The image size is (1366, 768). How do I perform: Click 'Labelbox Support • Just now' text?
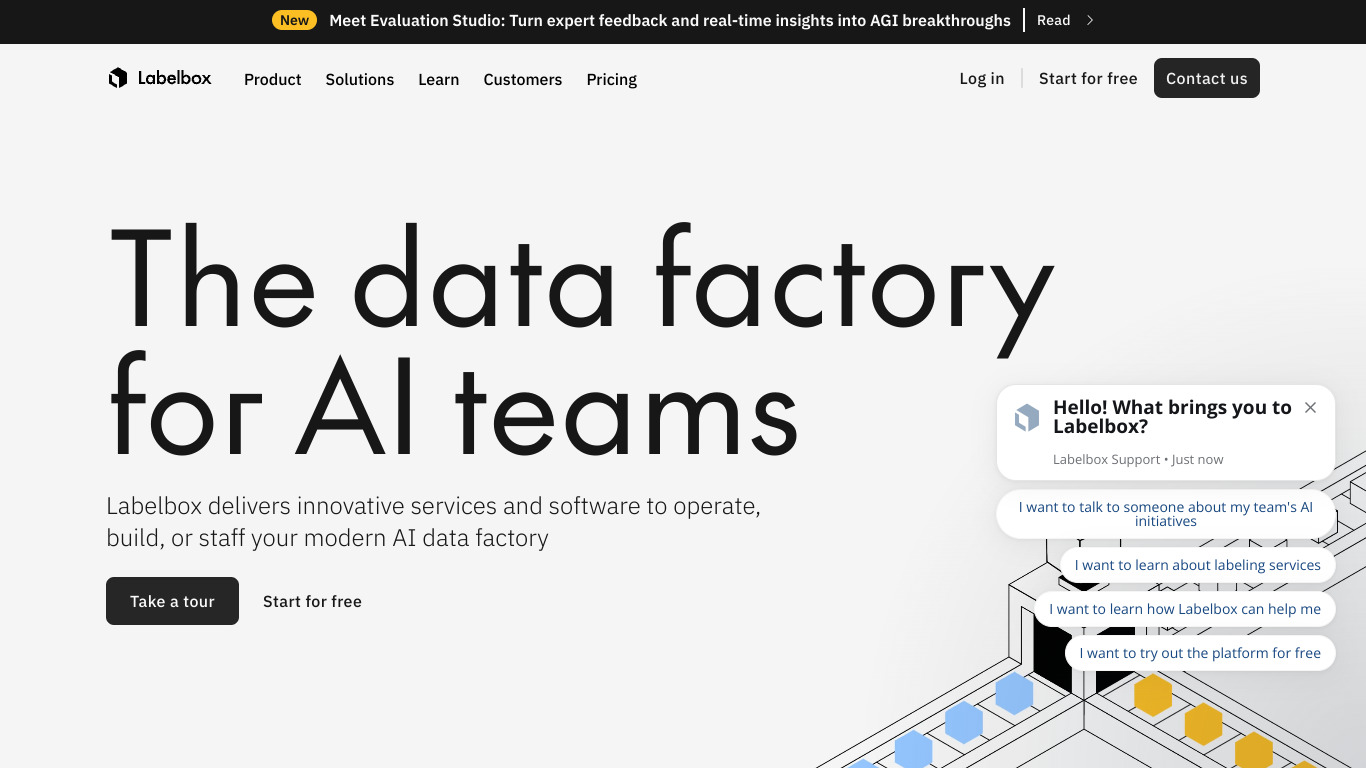1138,460
